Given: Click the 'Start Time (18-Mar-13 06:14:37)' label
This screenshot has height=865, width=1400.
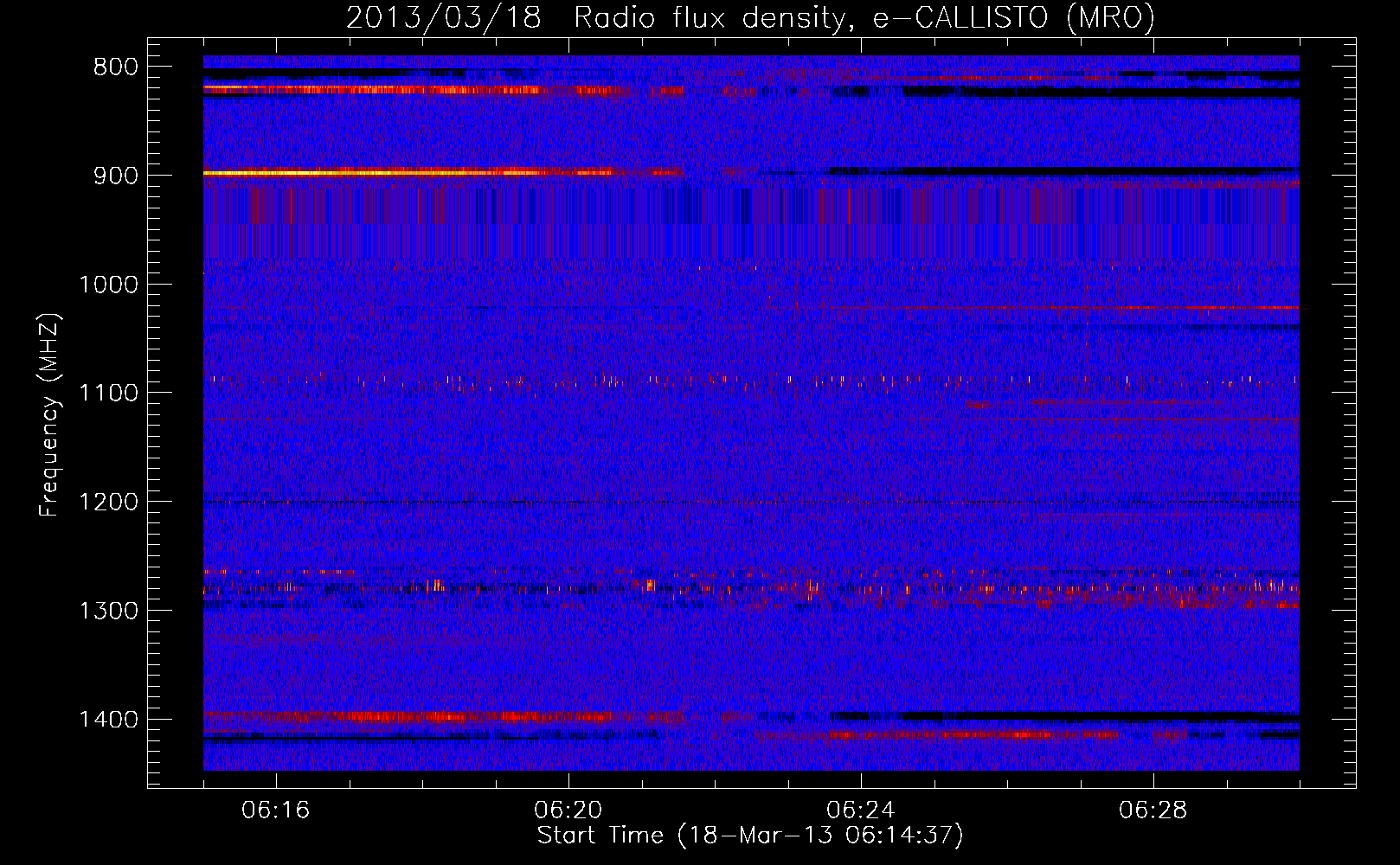Looking at the screenshot, I should point(750,836).
